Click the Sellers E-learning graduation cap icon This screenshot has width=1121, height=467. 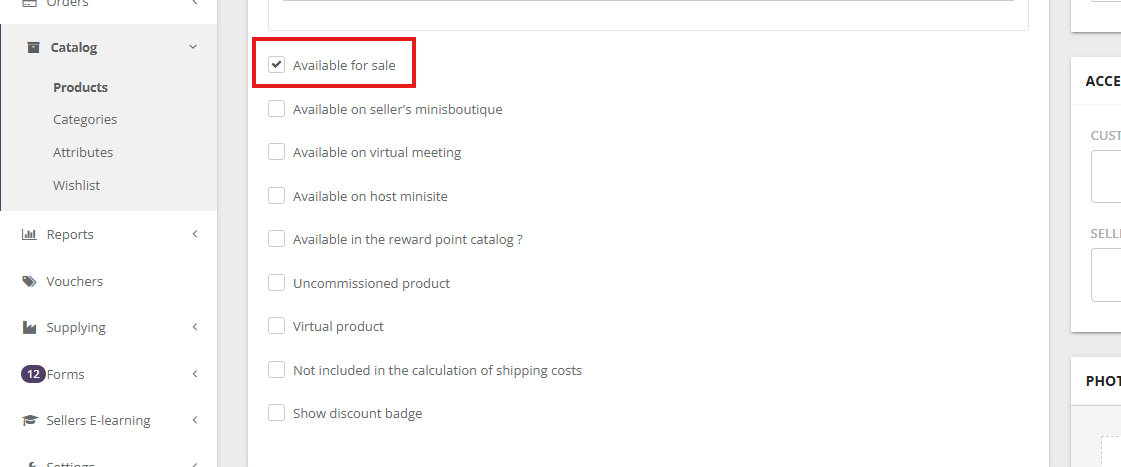click(29, 420)
